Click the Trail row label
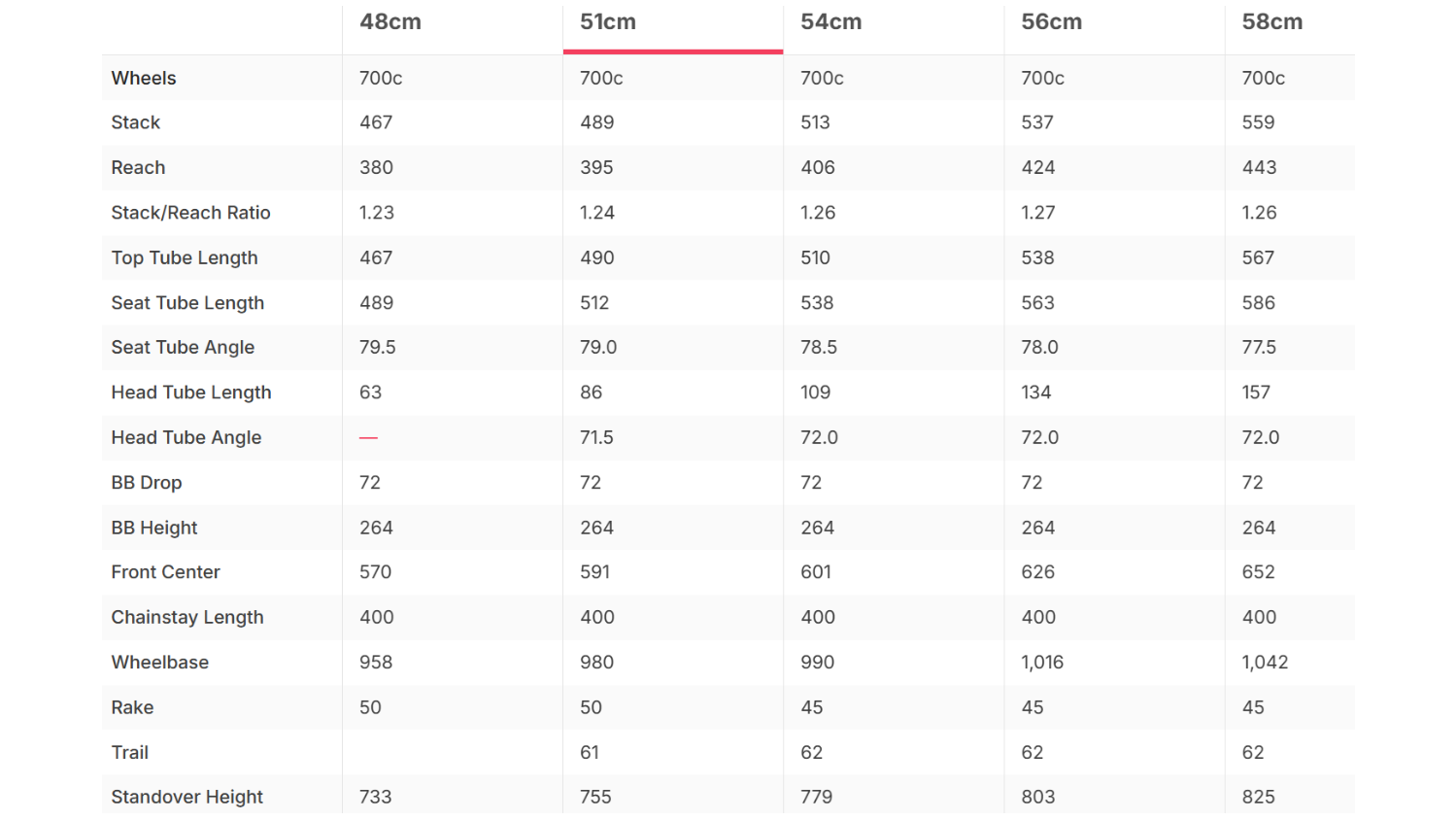The height and width of the screenshot is (820, 1456). [x=130, y=752]
